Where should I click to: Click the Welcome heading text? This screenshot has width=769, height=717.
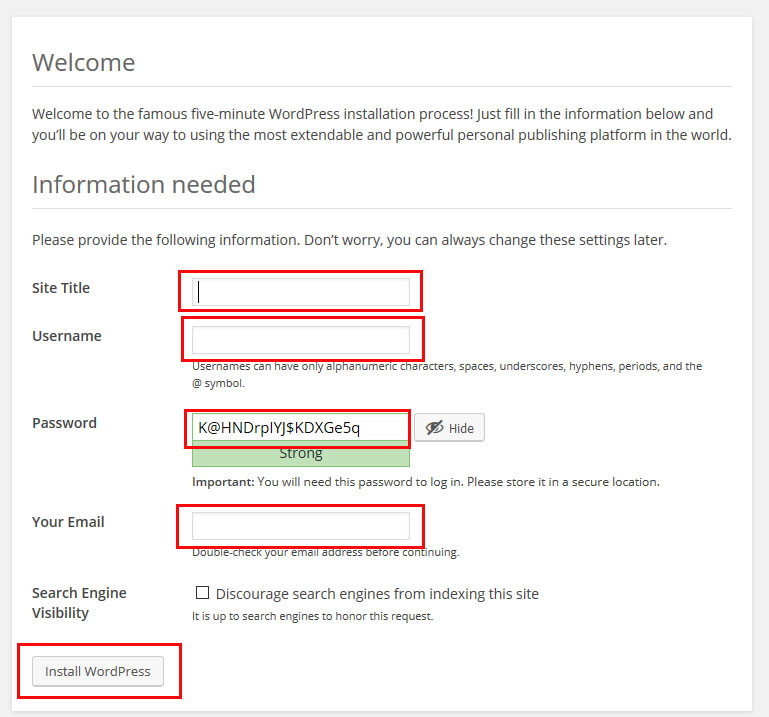83,63
